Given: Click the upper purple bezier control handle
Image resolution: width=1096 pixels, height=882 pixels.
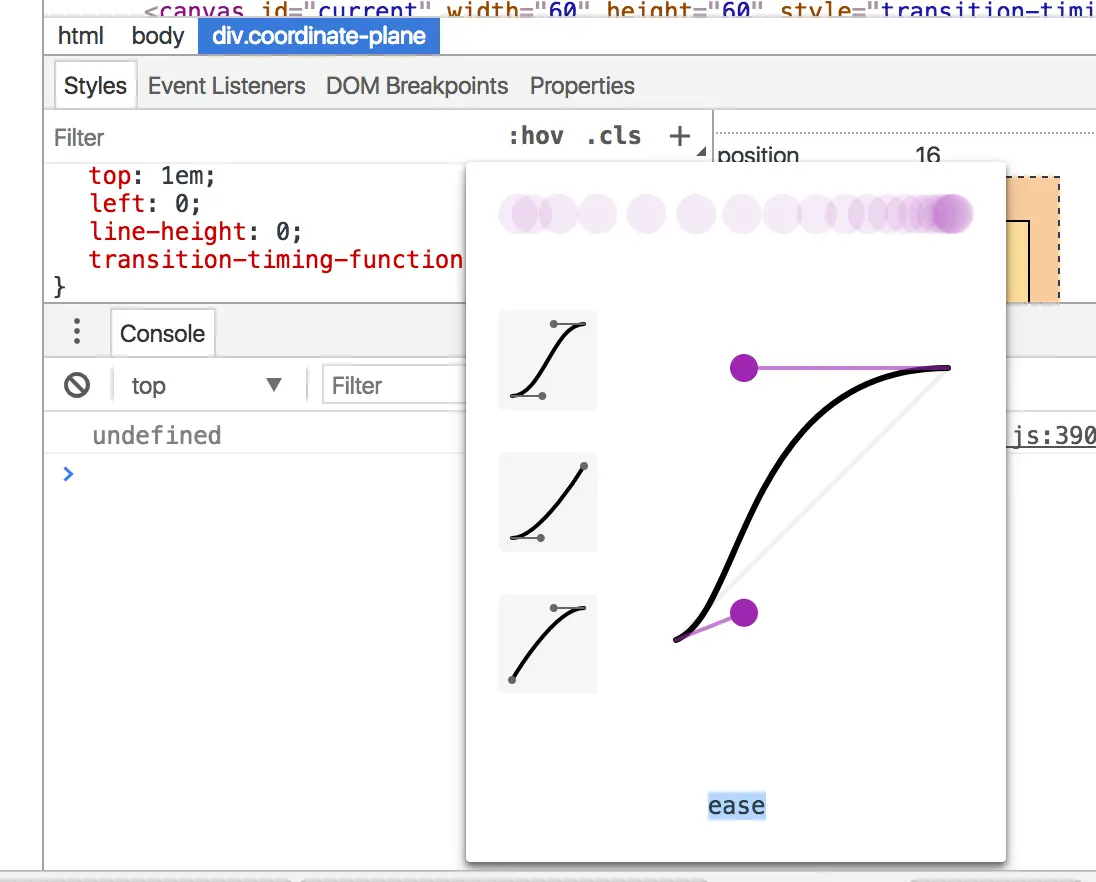Looking at the screenshot, I should [x=744, y=368].
